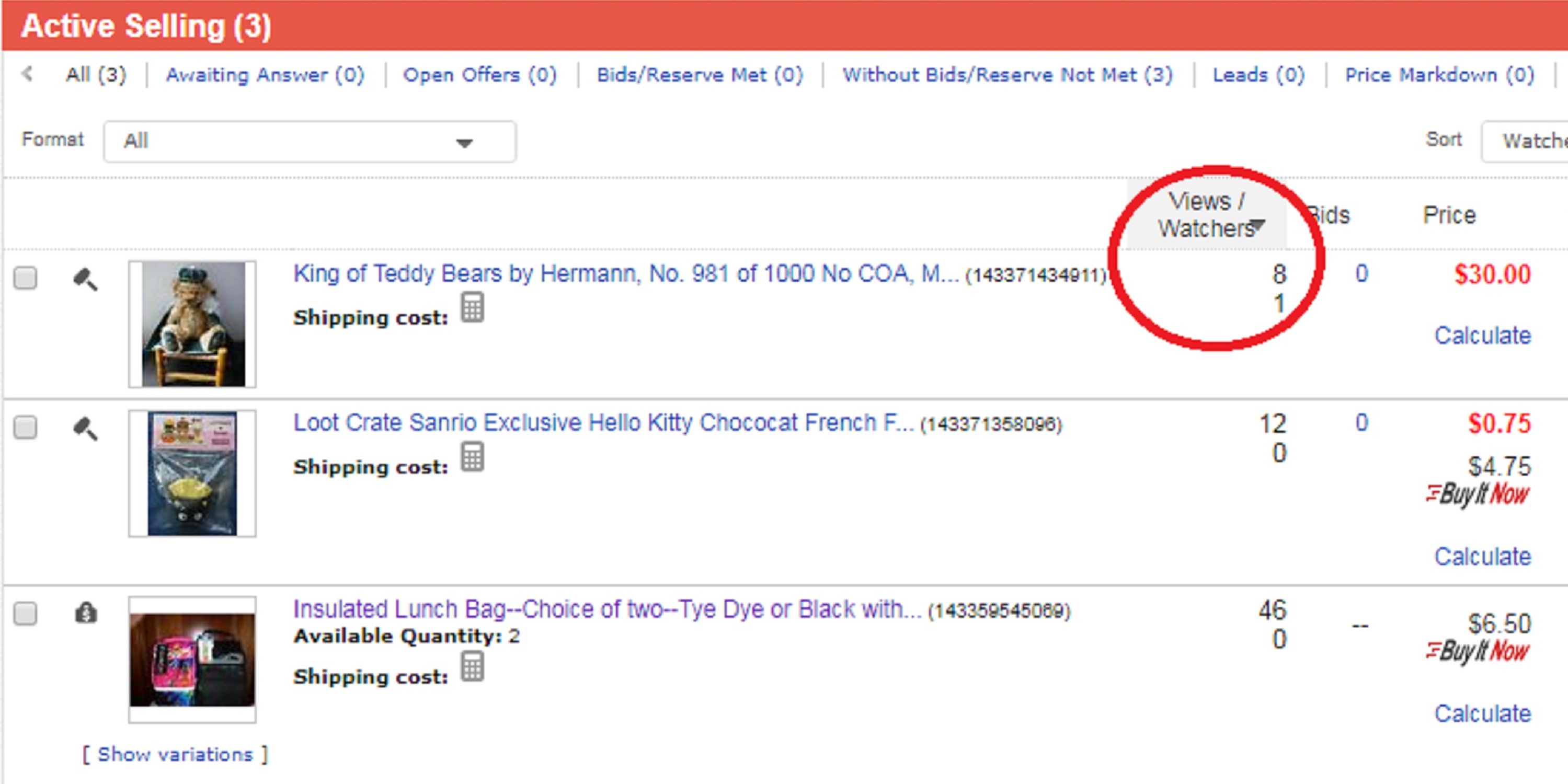Check the Insulated Lunch Bag listing checkbox

pyautogui.click(x=26, y=614)
